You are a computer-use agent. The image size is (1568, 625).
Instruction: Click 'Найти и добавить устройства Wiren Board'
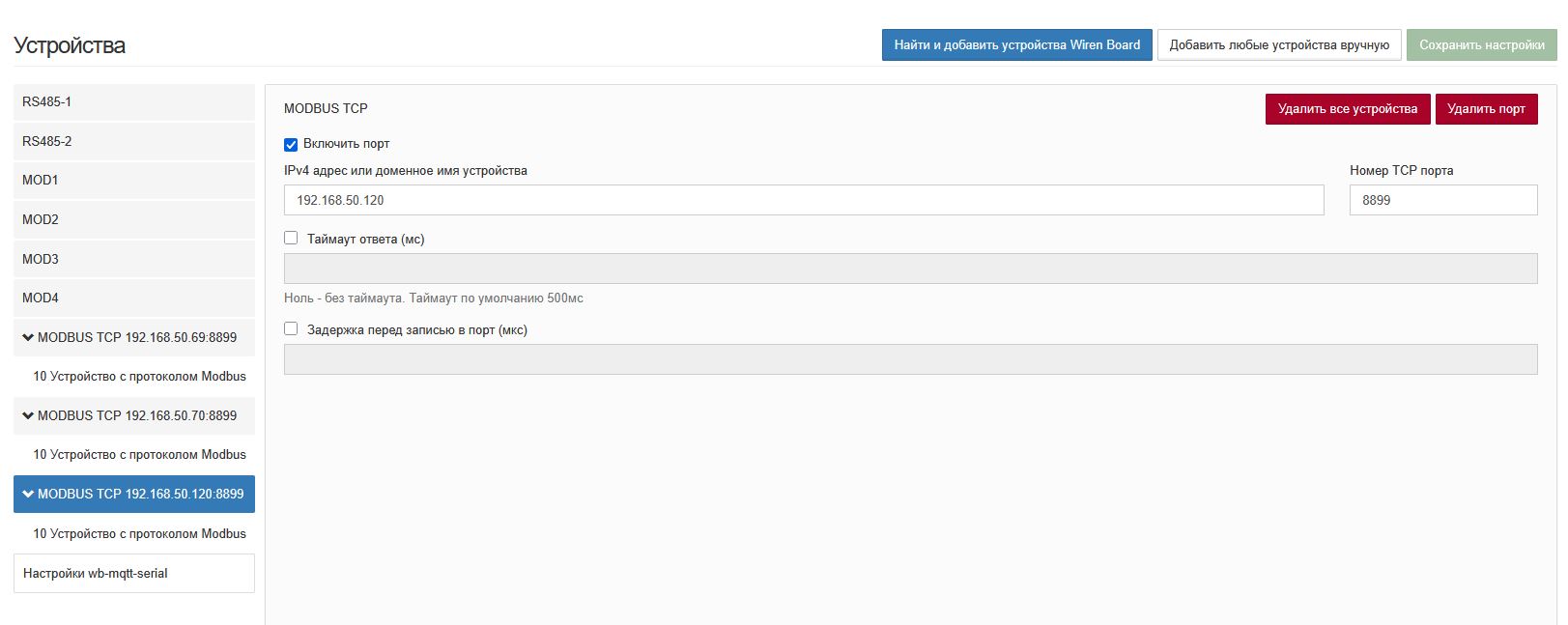click(1016, 45)
